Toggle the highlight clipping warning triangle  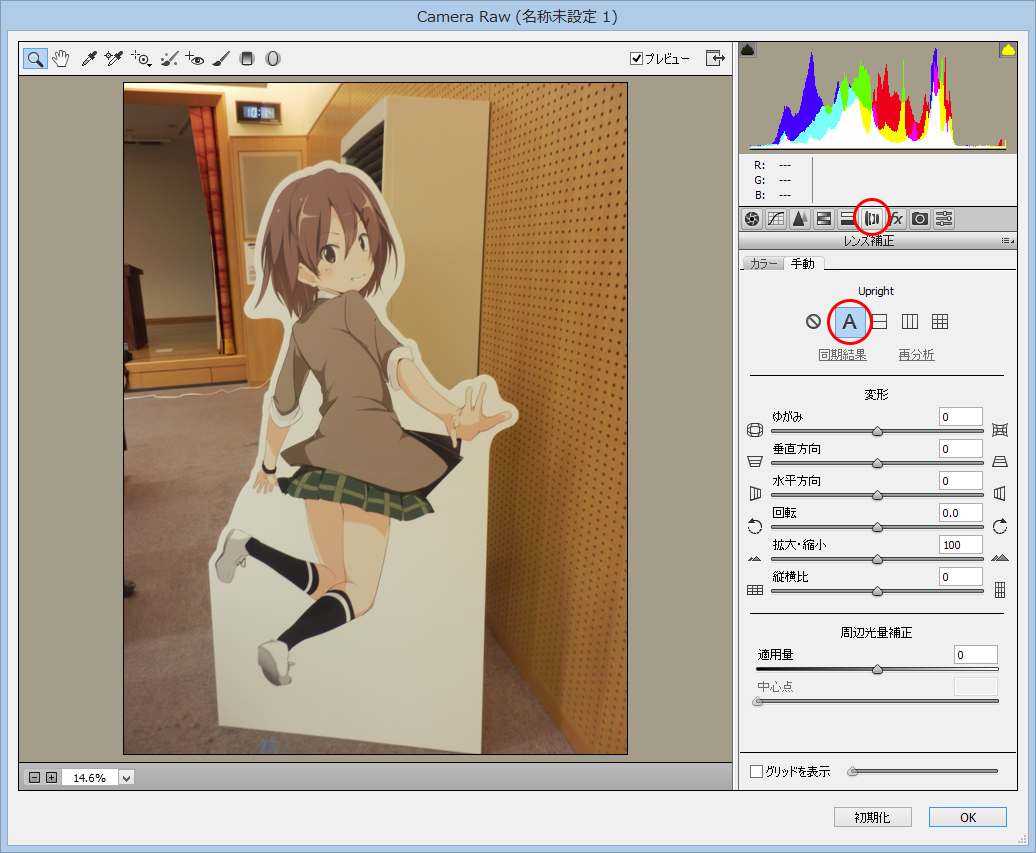point(1007,51)
